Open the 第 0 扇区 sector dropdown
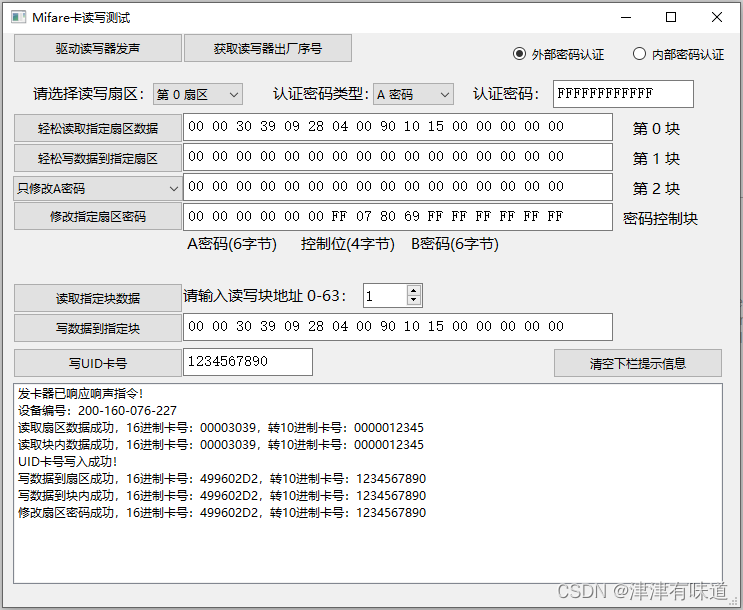This screenshot has width=743, height=610. pos(198,94)
